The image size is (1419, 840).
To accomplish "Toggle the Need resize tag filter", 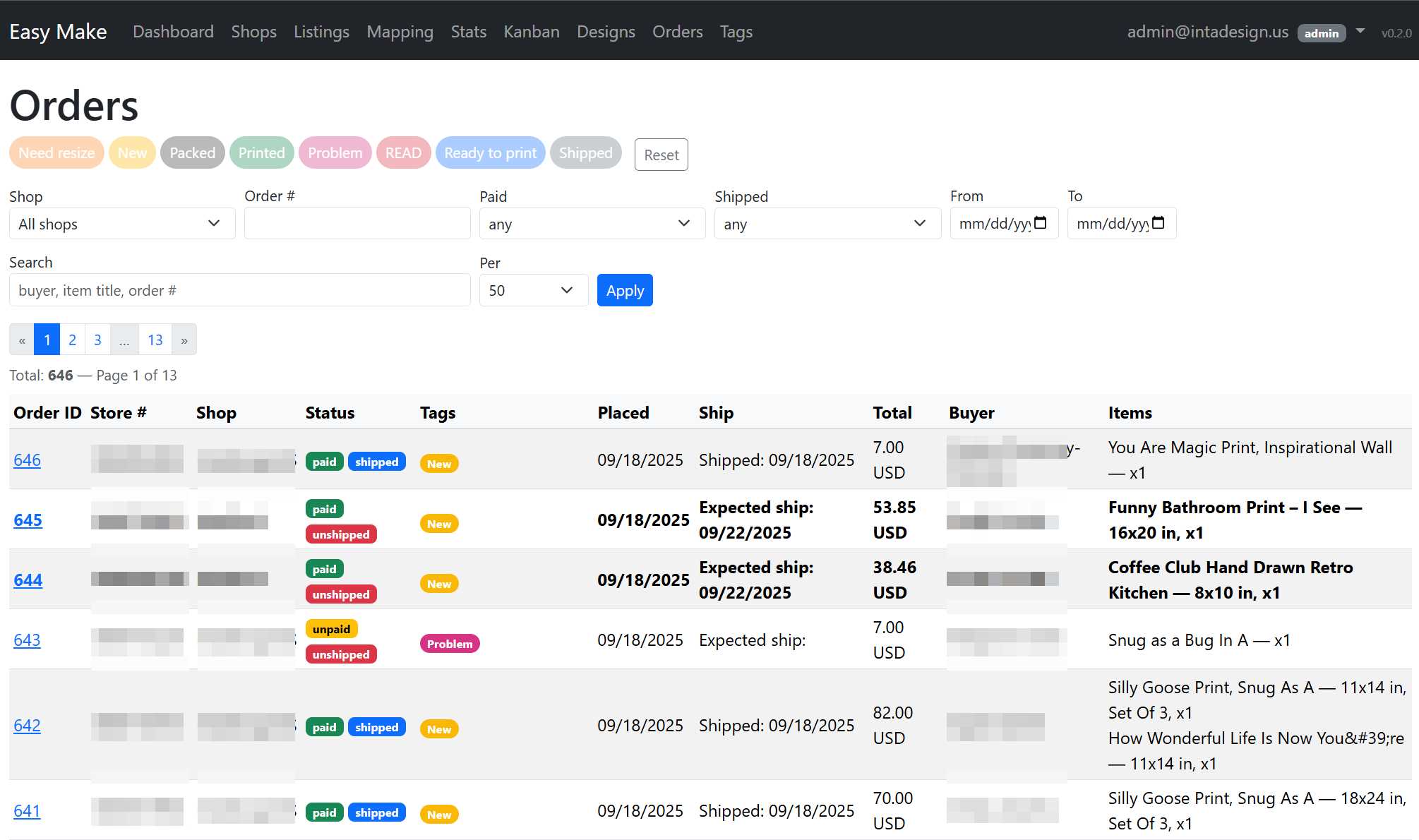I will pyautogui.click(x=56, y=153).
